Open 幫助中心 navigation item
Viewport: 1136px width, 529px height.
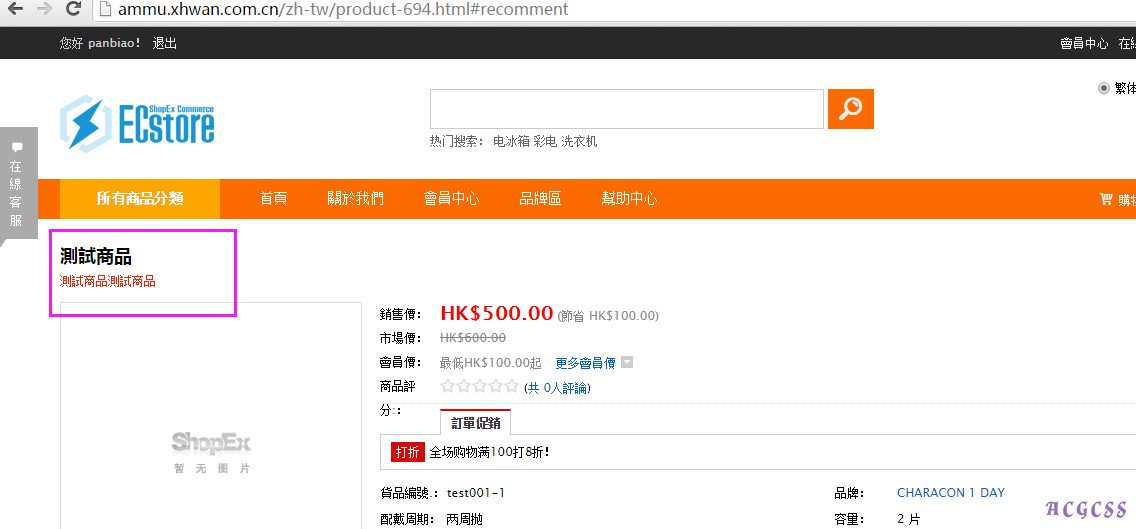630,199
